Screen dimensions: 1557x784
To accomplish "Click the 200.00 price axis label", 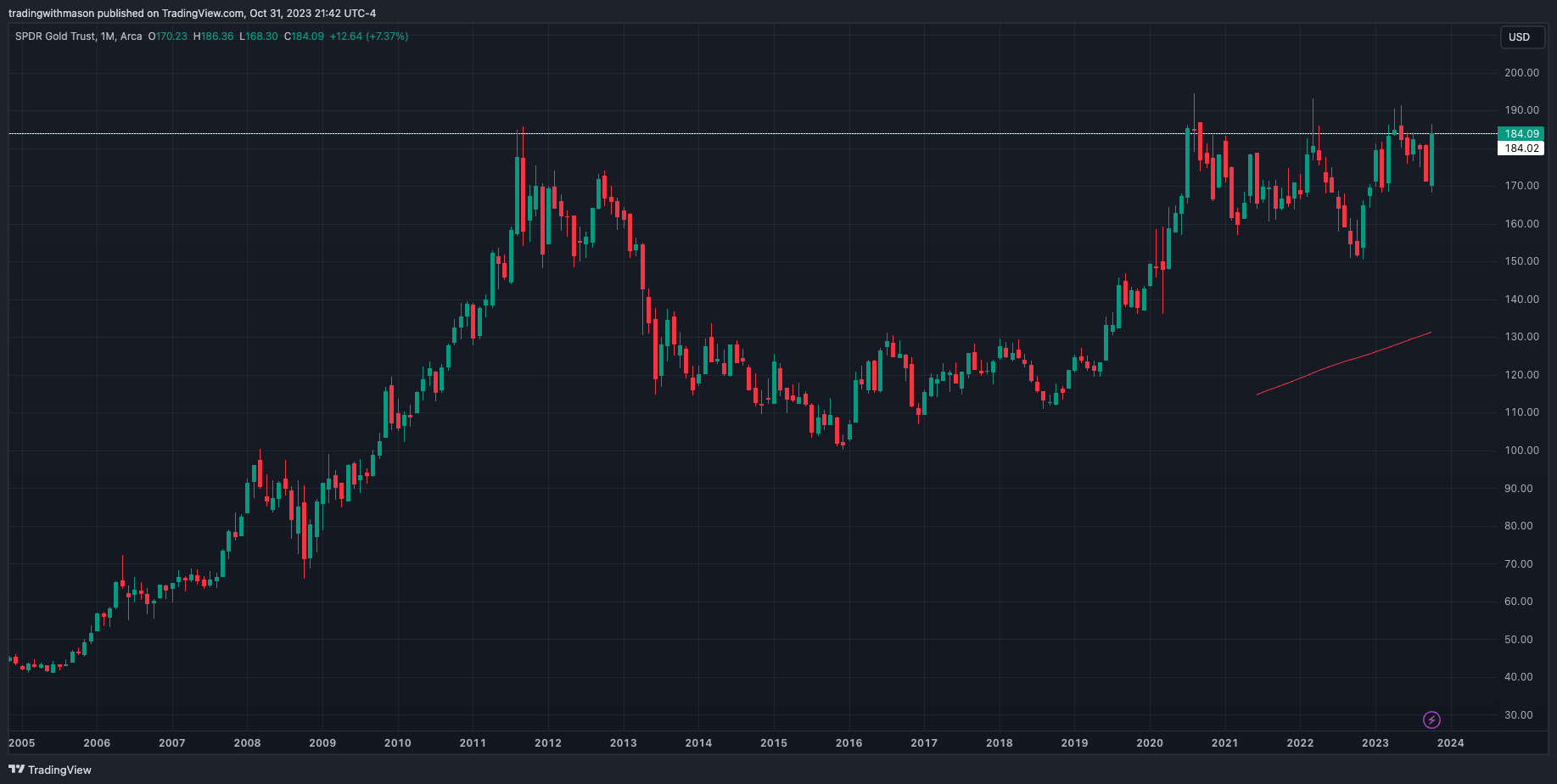I will (x=1521, y=73).
